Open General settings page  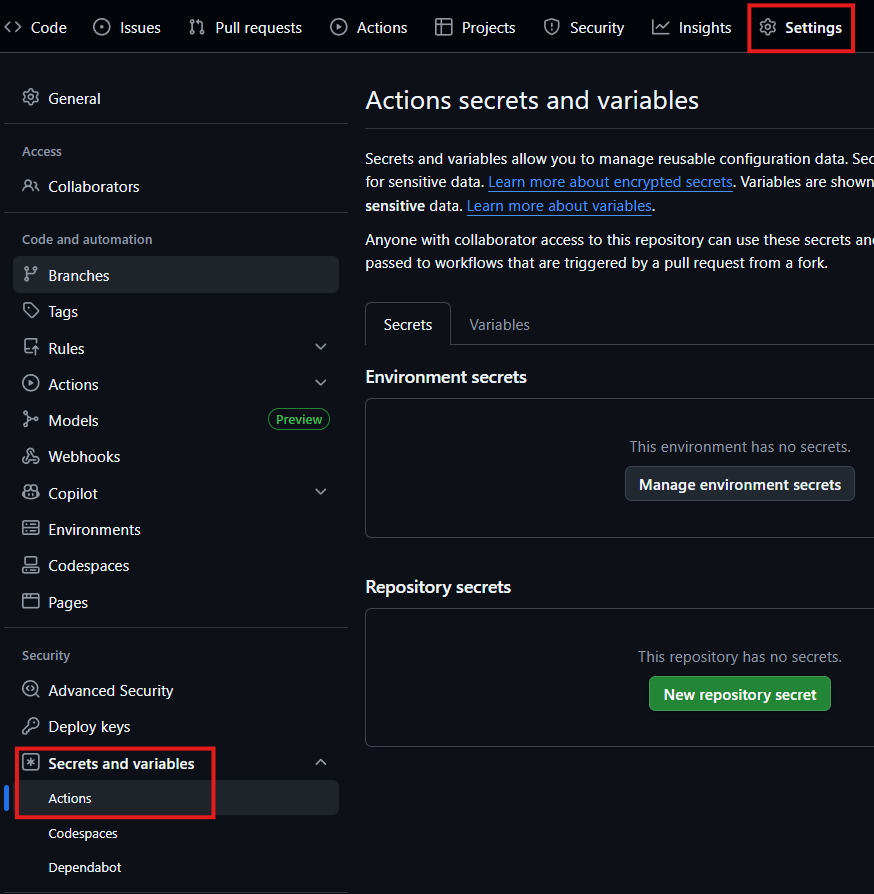(176, 99)
